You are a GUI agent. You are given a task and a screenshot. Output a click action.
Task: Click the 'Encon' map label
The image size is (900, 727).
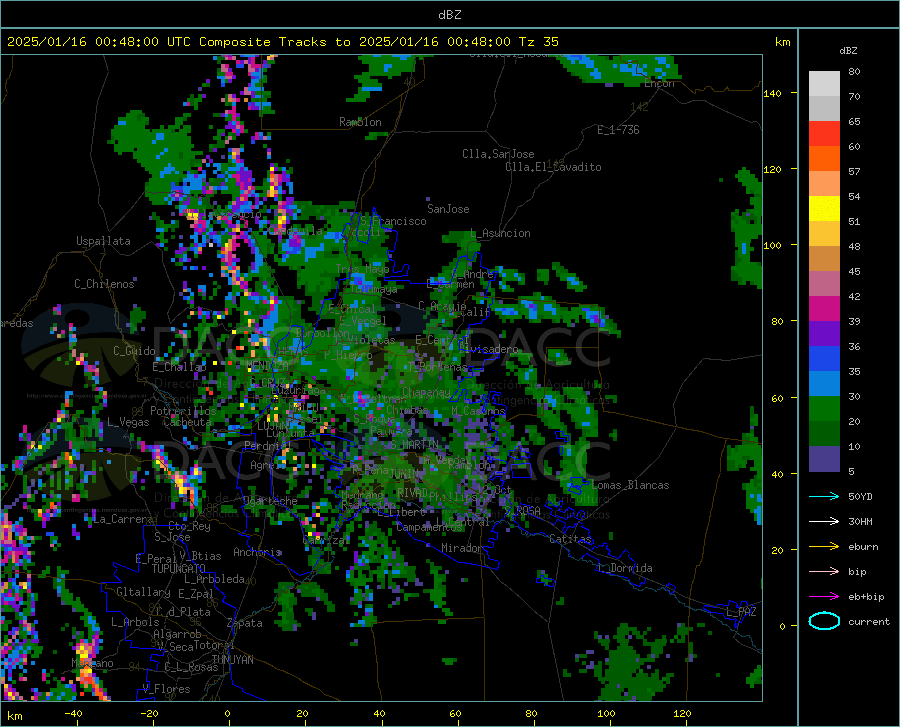[x=659, y=83]
